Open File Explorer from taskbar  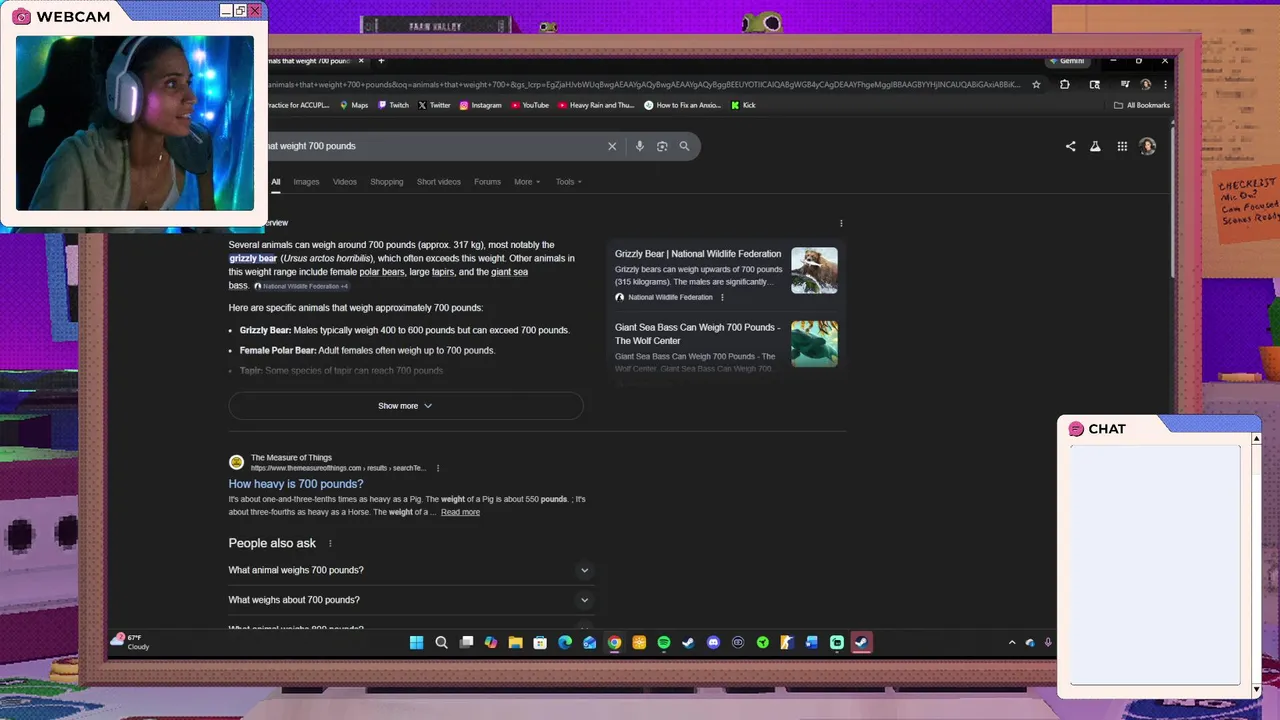[x=515, y=643]
